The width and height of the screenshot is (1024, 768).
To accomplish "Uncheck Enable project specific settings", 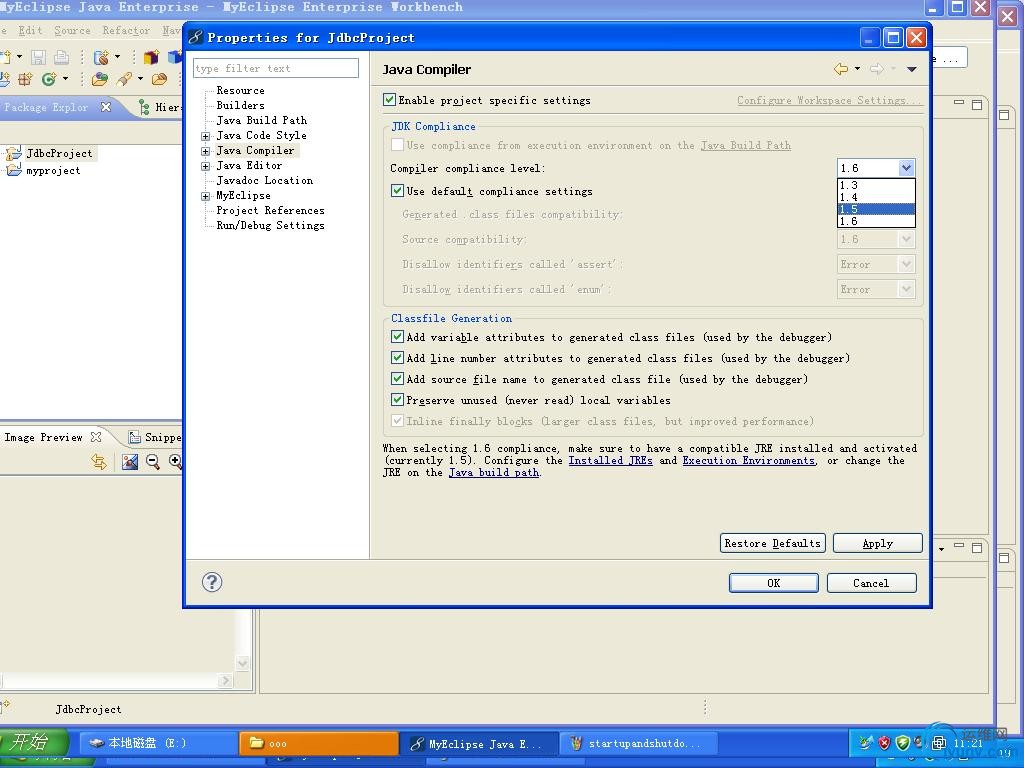I will [x=389, y=100].
